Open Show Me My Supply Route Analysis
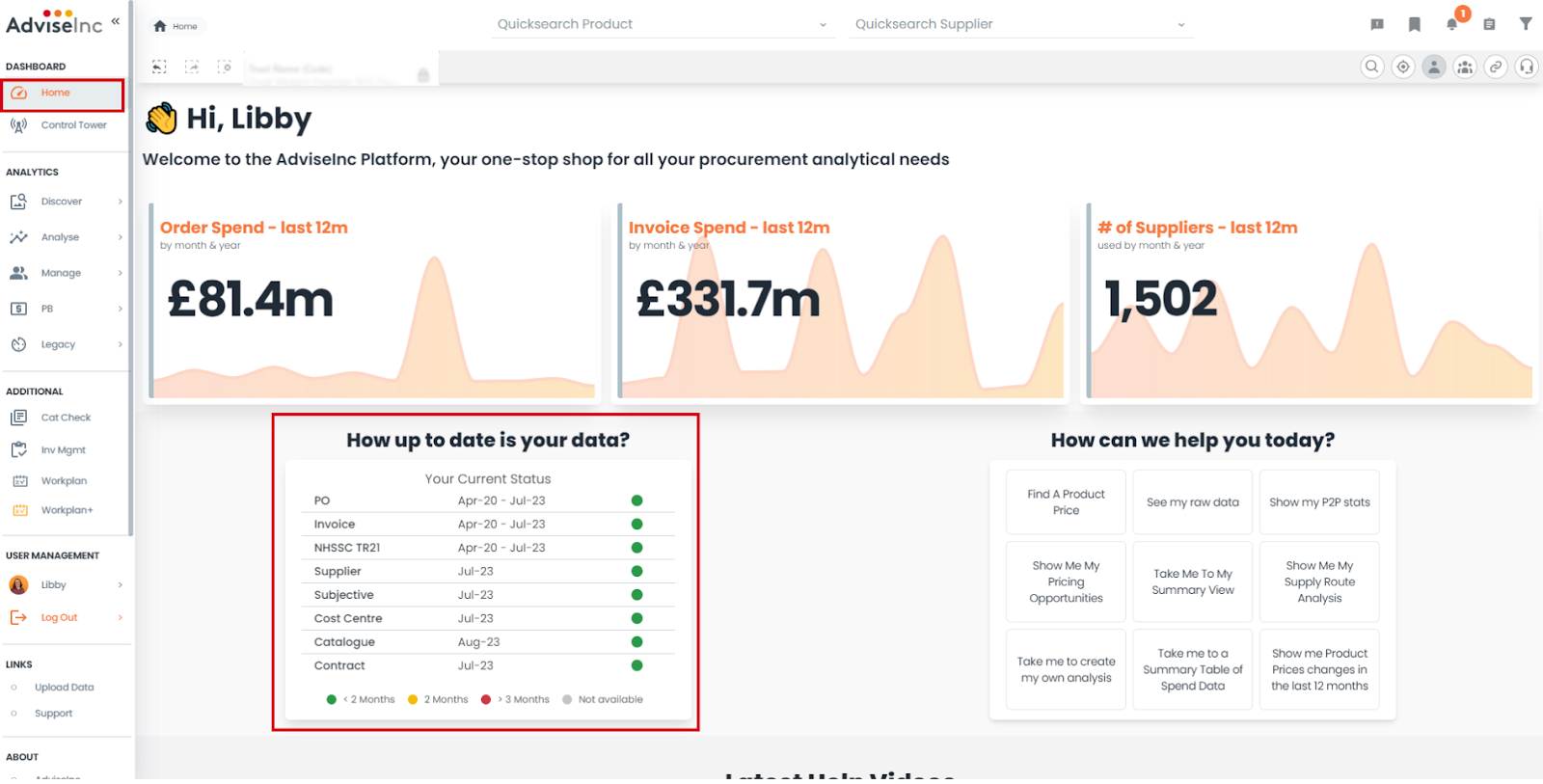The width and height of the screenshot is (1543, 784). pos(1319,581)
